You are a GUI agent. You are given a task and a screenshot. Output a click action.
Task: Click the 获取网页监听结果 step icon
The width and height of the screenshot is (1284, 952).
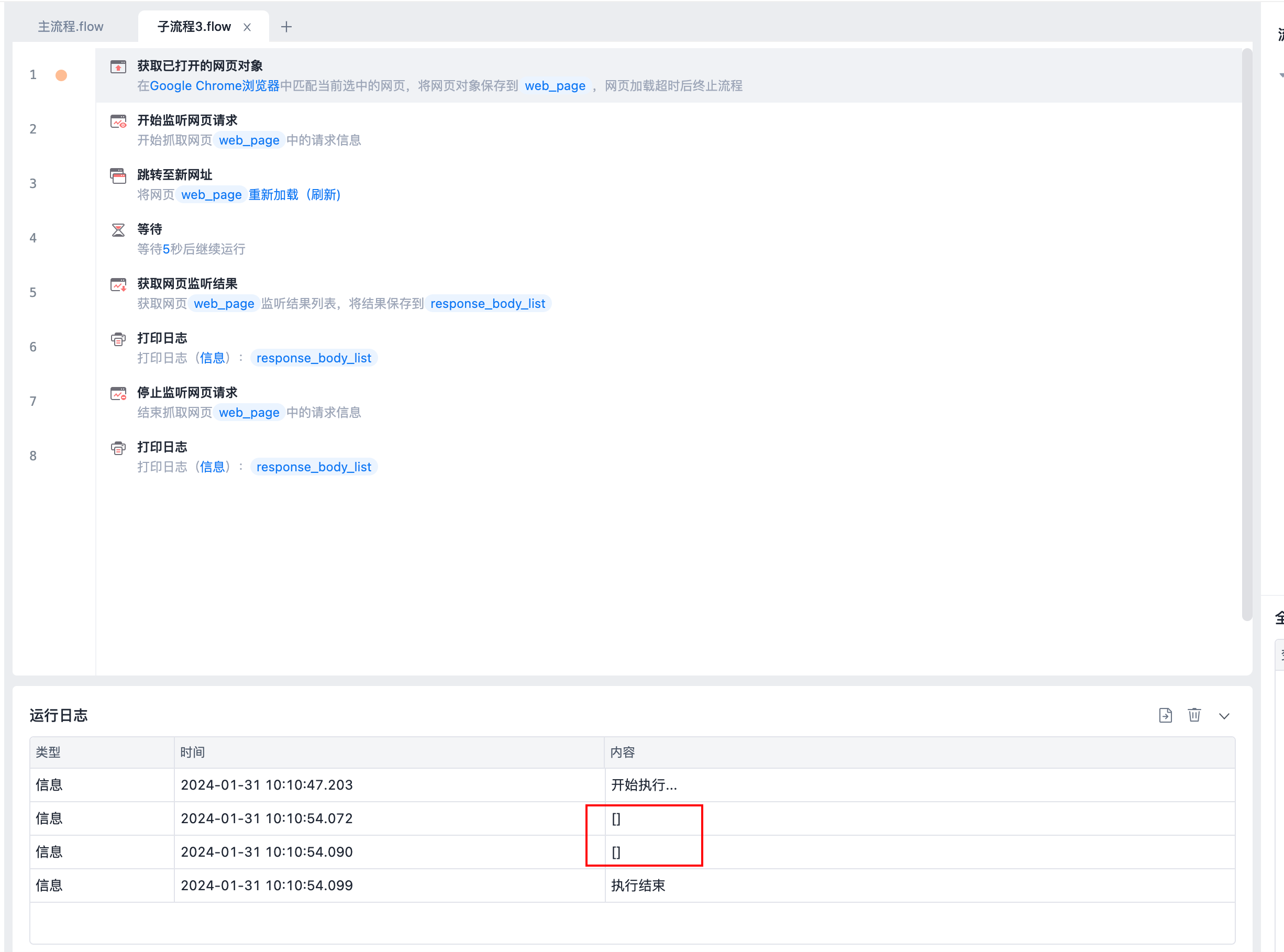click(118, 285)
